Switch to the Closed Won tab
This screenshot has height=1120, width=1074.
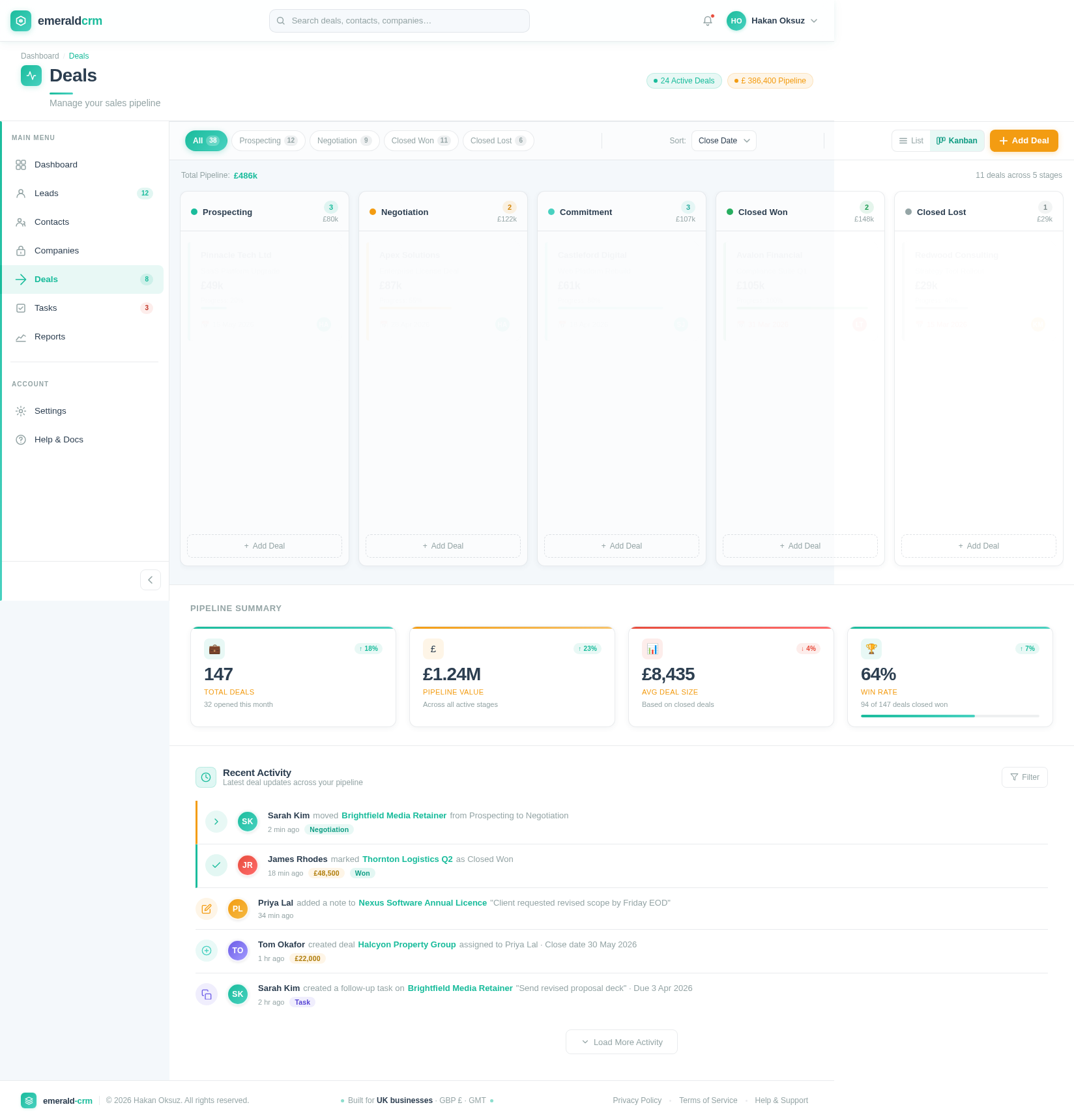420,140
